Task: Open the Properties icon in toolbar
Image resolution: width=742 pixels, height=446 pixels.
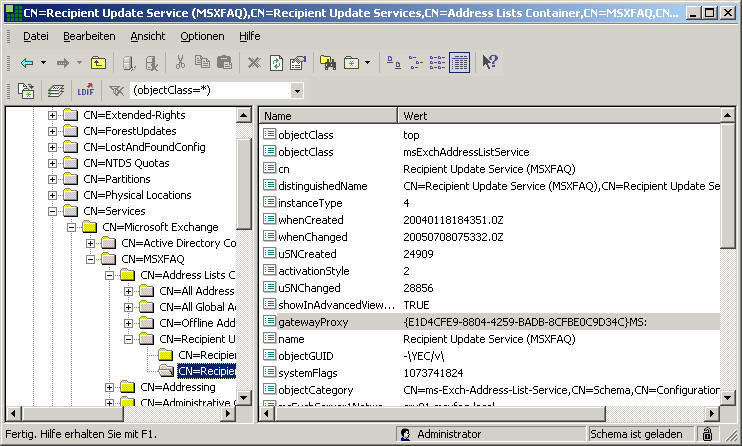Action: tap(298, 62)
